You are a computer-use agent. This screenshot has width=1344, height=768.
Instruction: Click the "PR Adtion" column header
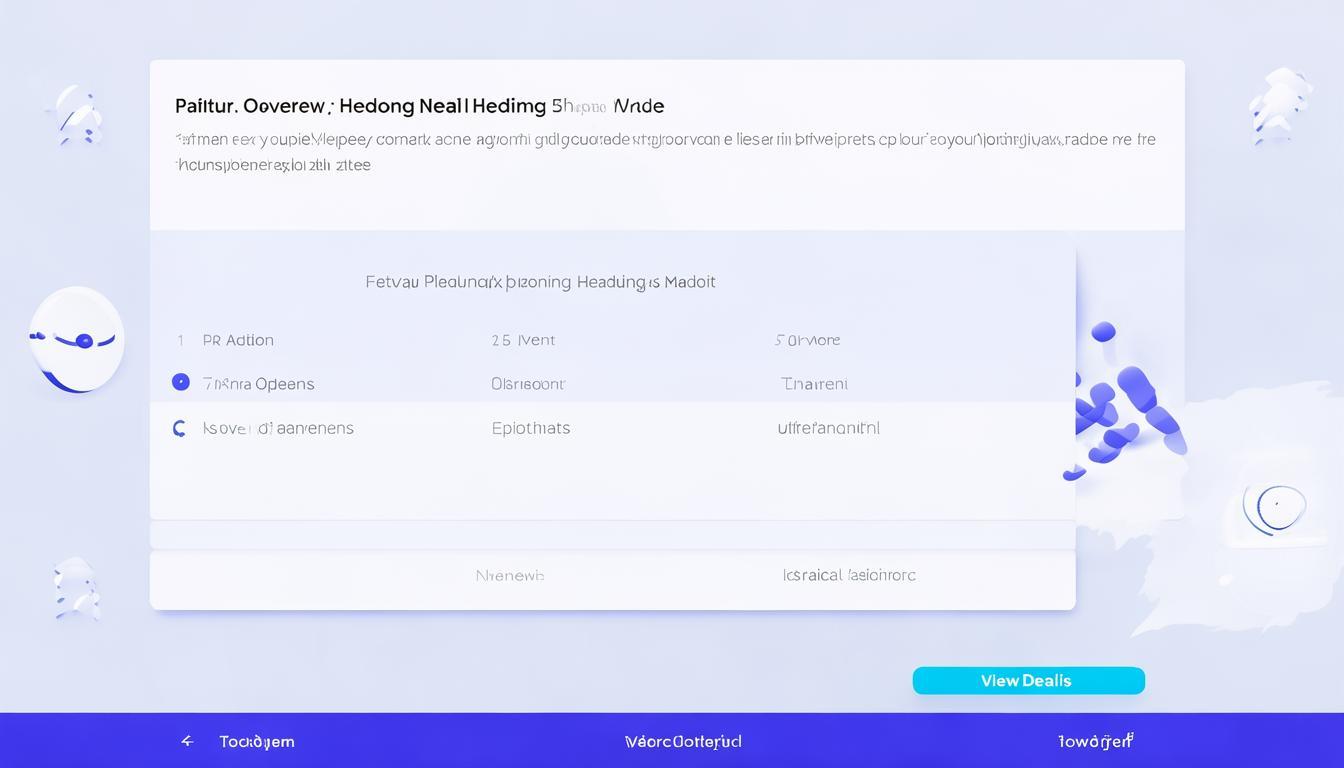238,340
